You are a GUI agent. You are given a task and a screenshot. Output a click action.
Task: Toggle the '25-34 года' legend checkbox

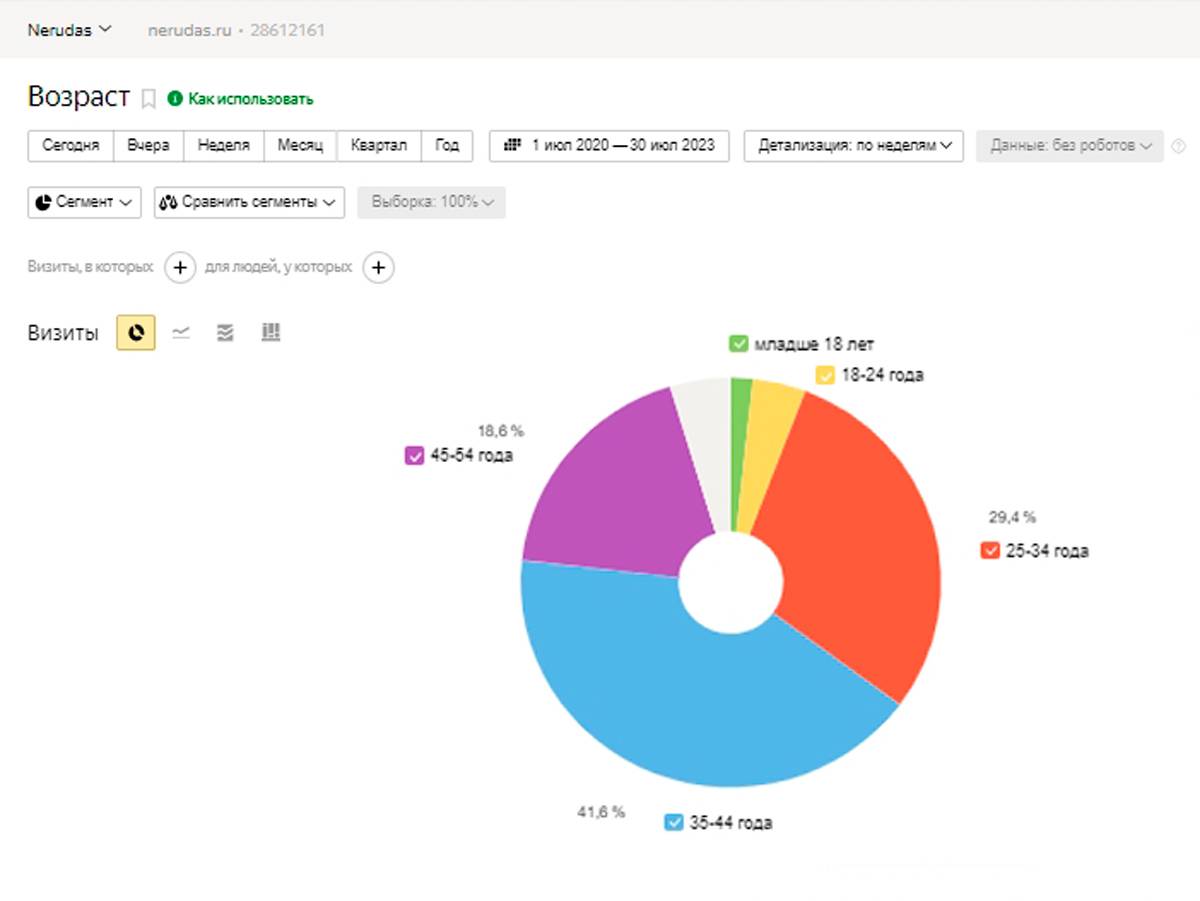[x=990, y=551]
